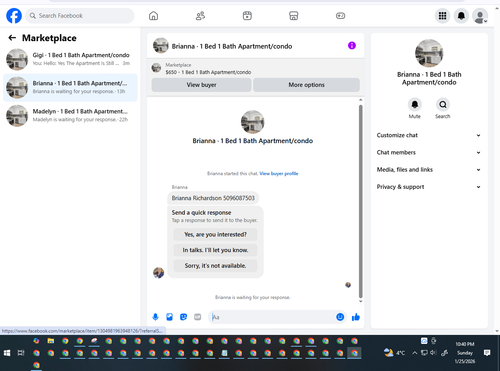Image resolution: width=500 pixels, height=371 pixels.
Task: Click the large listing photo in the details panel
Action: coord(429,53)
